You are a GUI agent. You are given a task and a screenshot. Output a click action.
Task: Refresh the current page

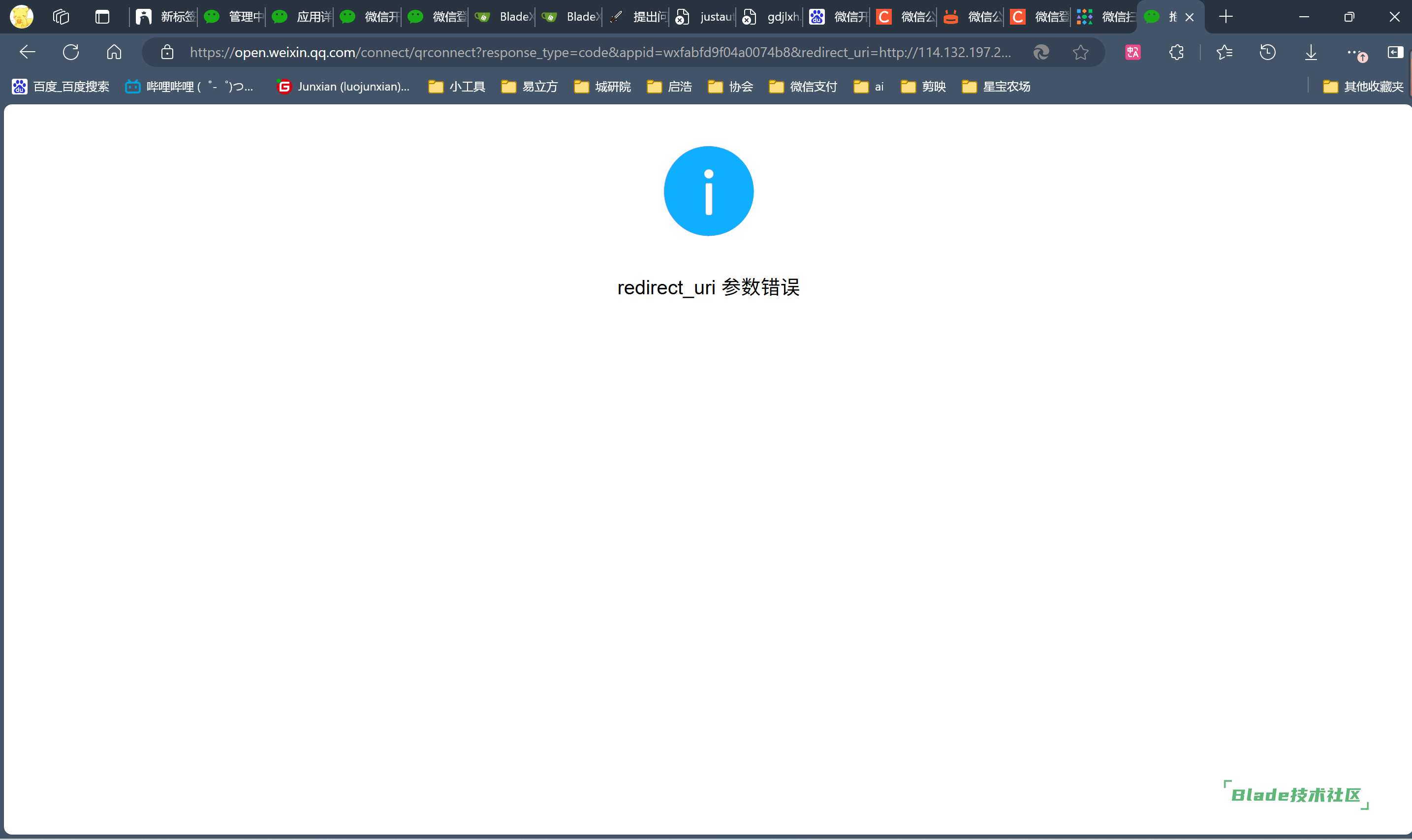[71, 52]
